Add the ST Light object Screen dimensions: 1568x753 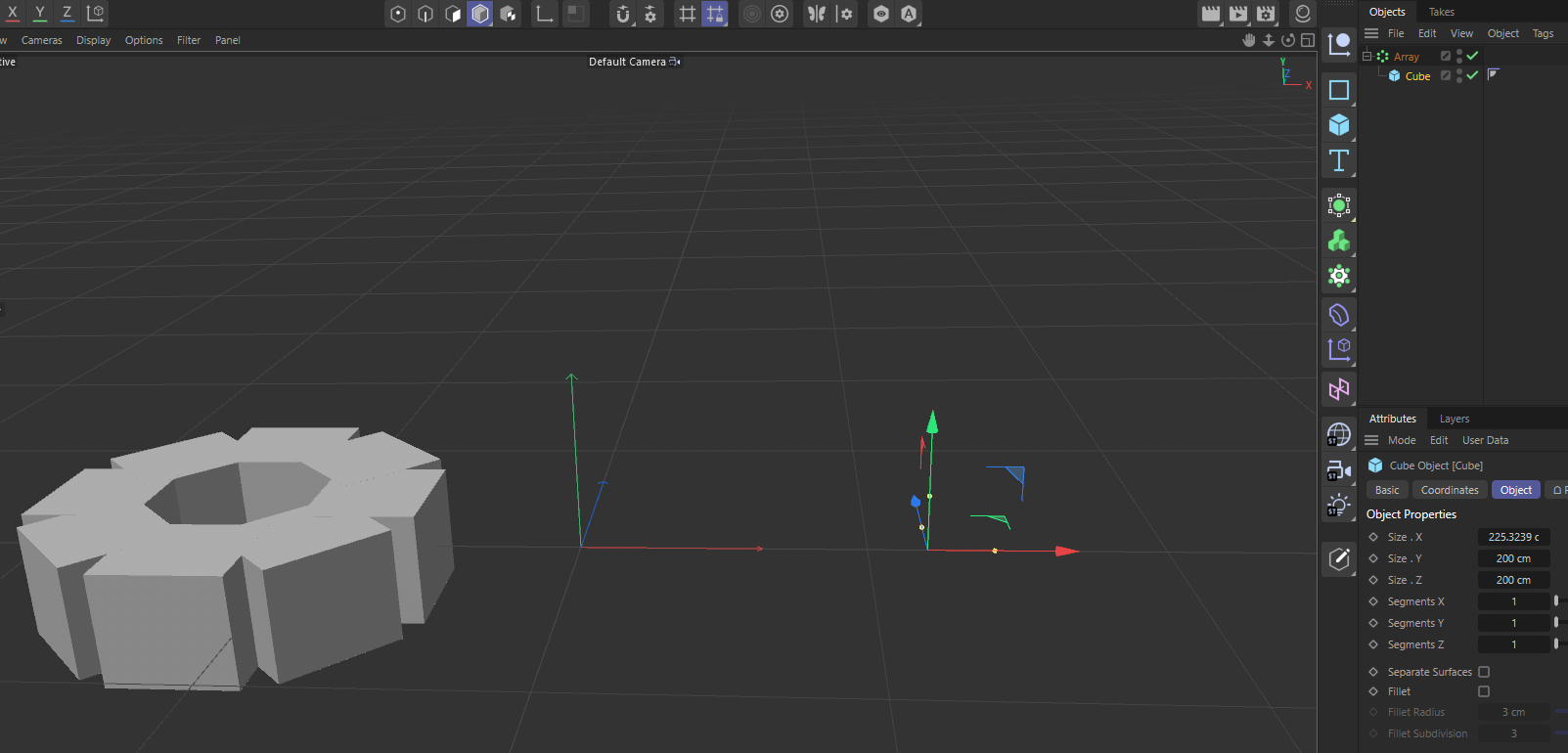click(1339, 506)
